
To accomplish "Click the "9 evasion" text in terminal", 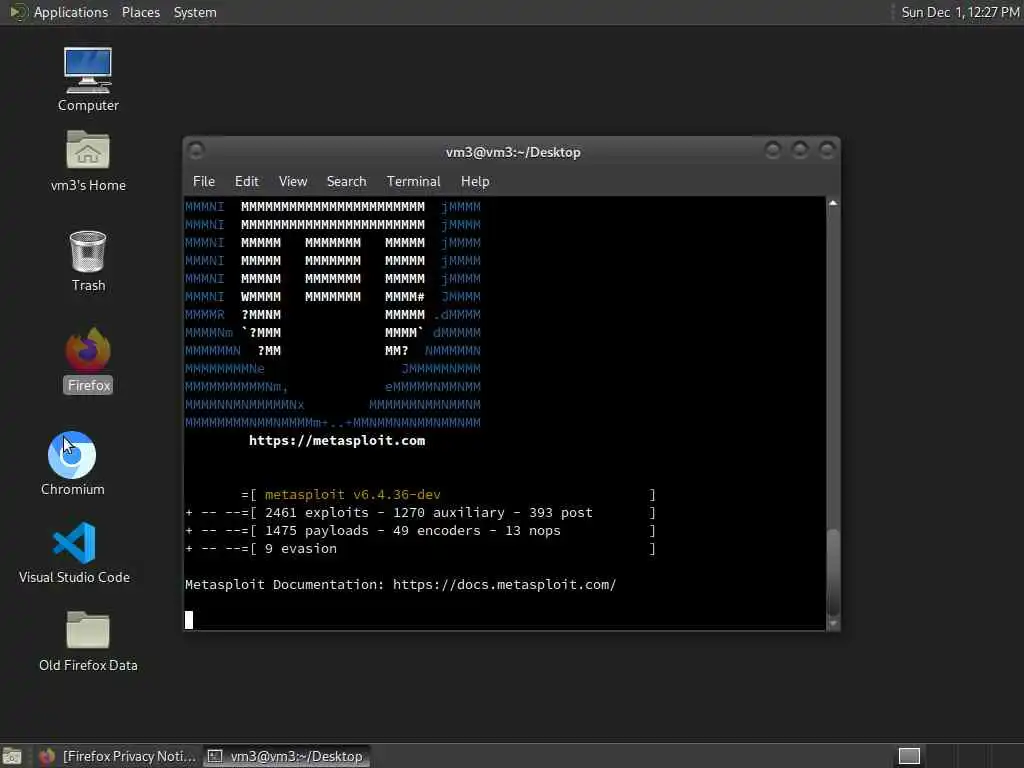I will click(x=301, y=549).
